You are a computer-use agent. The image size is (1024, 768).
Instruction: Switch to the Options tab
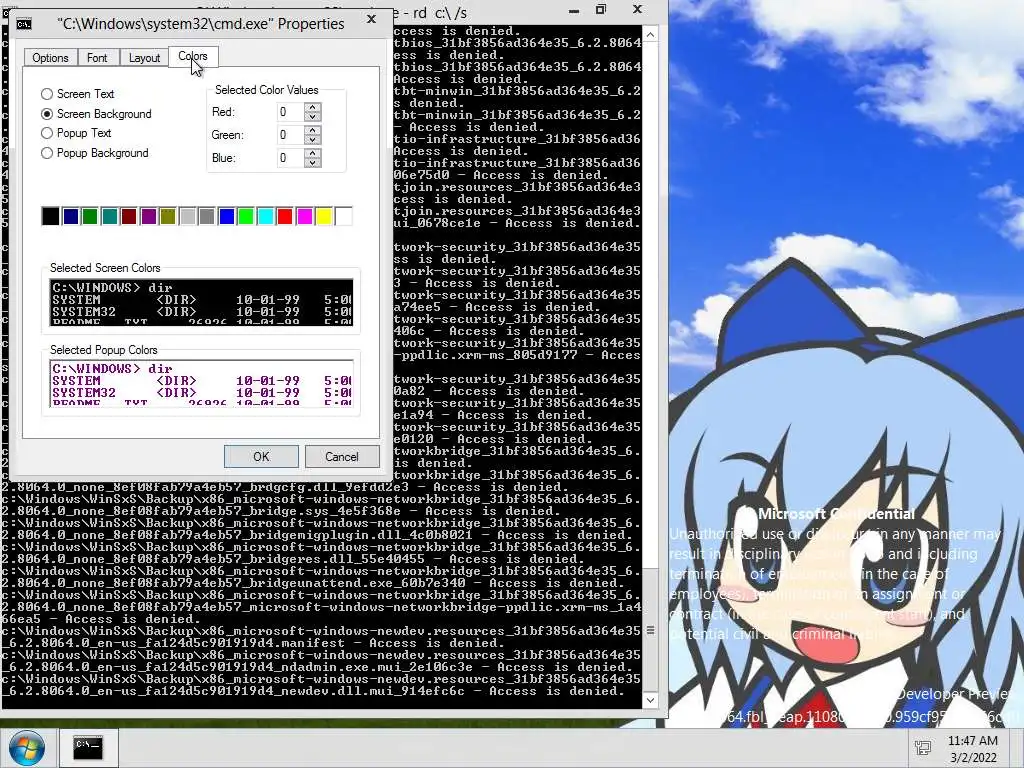click(x=50, y=57)
